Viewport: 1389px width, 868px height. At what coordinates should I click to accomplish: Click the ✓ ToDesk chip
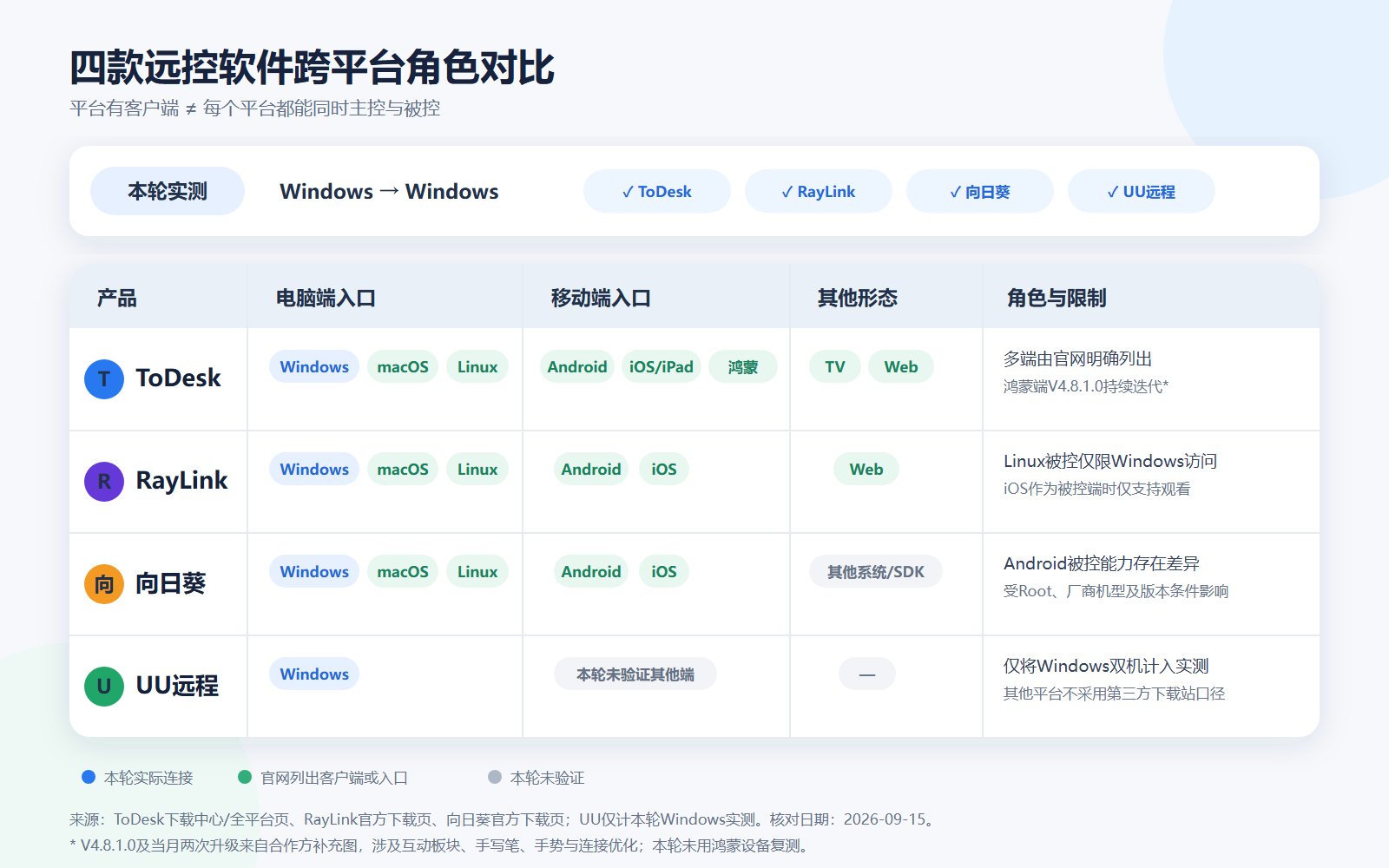(657, 191)
